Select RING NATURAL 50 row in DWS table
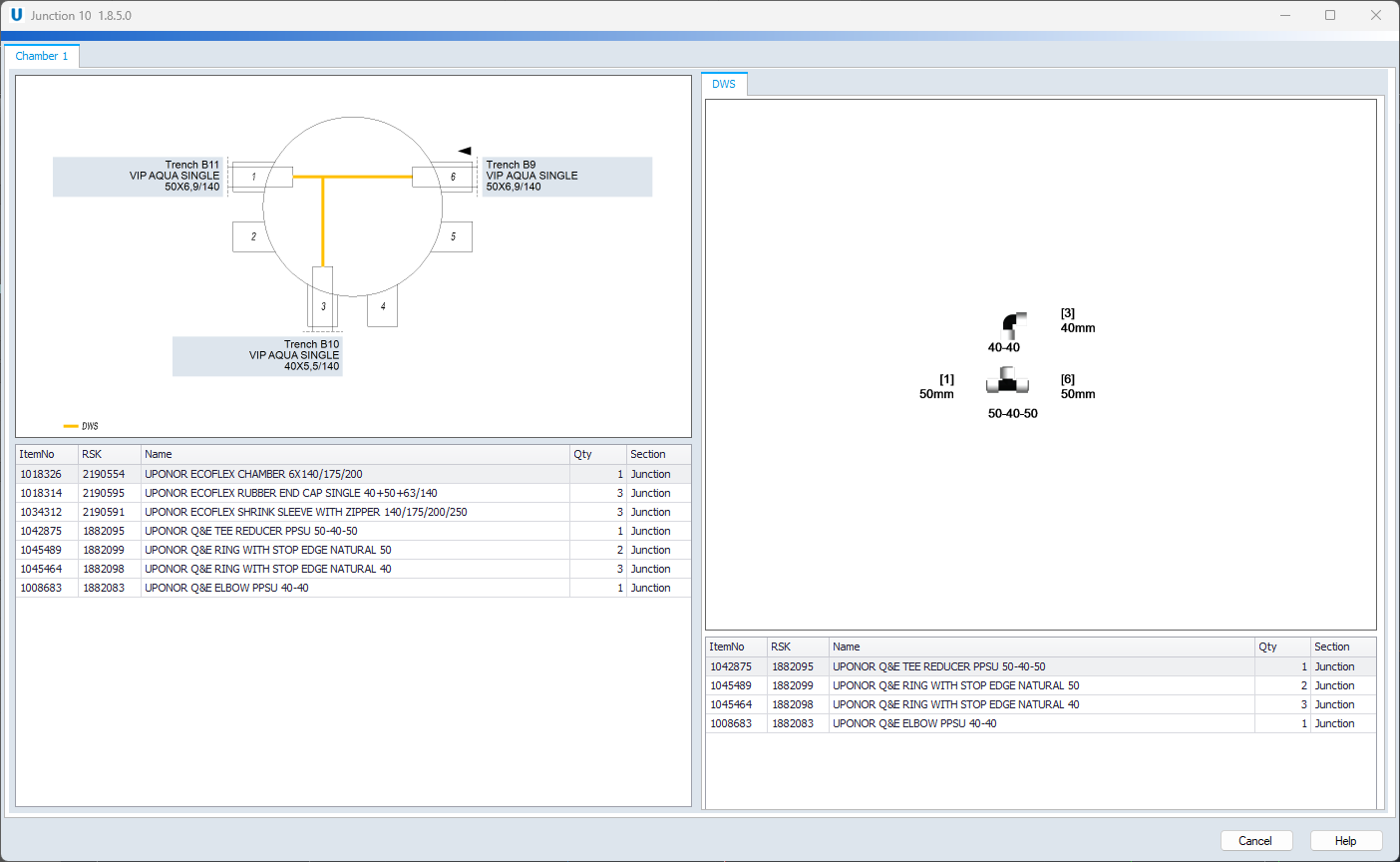Screen dimensions: 1400x862 point(1041,685)
